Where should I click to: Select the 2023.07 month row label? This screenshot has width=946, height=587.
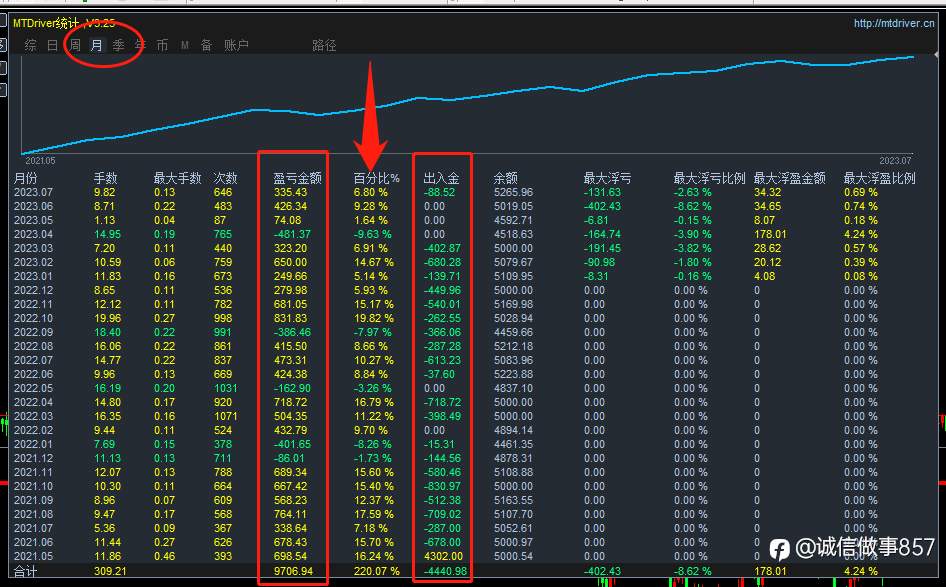click(33, 192)
